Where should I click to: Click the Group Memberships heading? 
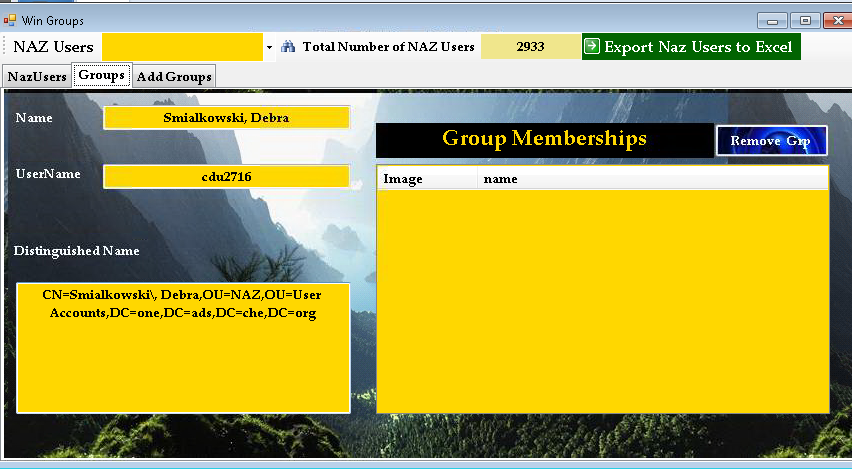pos(544,139)
